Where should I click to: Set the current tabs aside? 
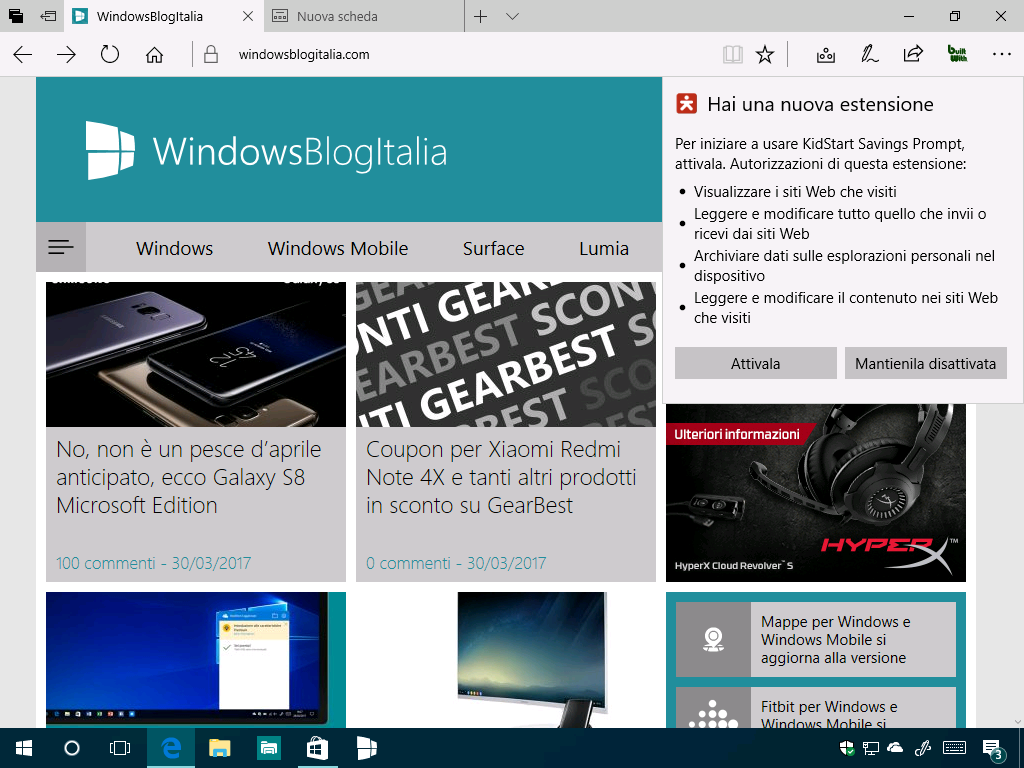[48, 16]
